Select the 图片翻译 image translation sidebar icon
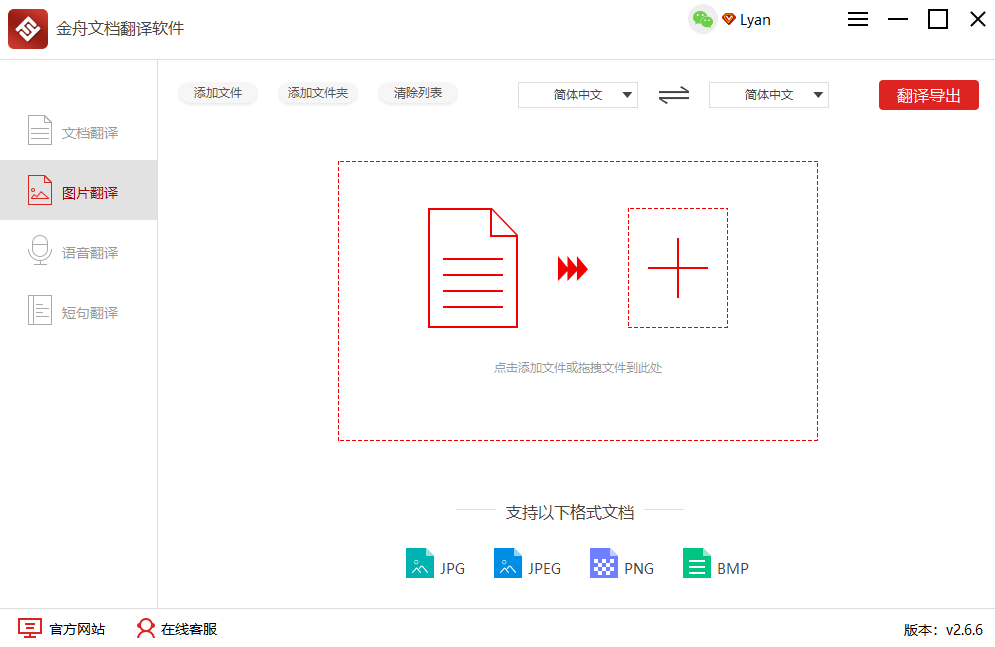This screenshot has width=995, height=647. tap(39, 190)
